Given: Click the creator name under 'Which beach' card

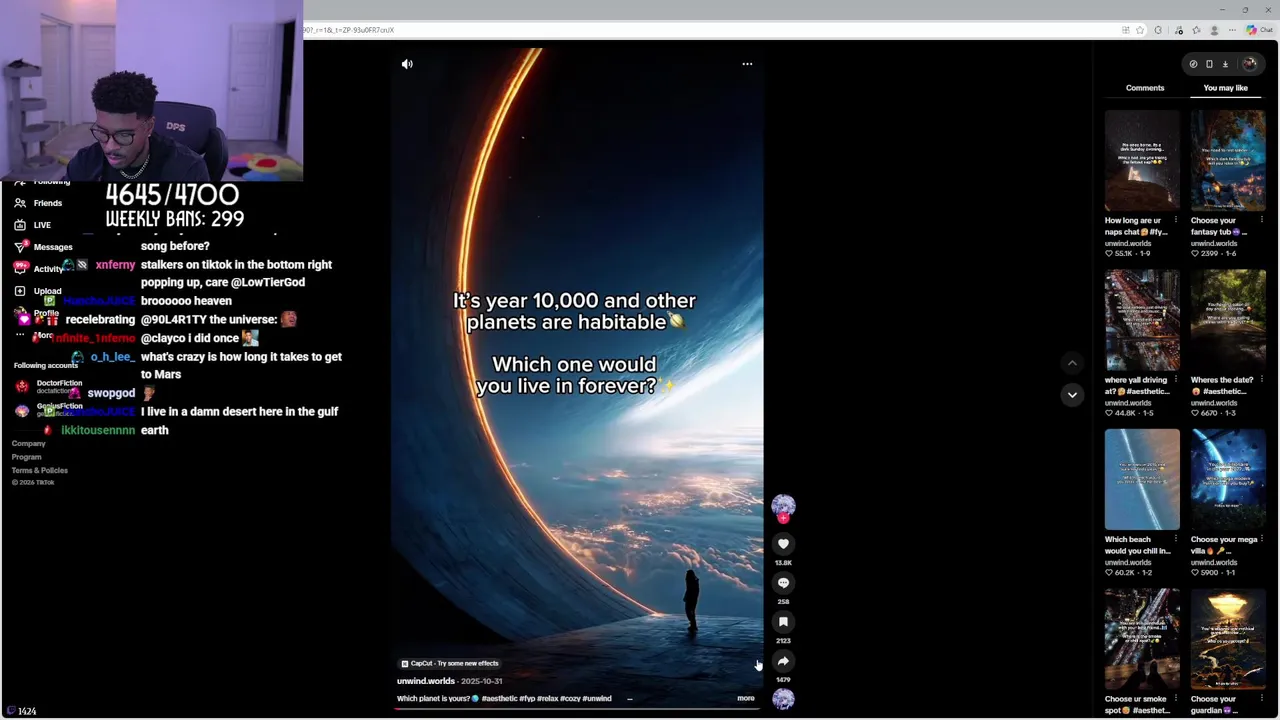Looking at the screenshot, I should (x=1128, y=562).
